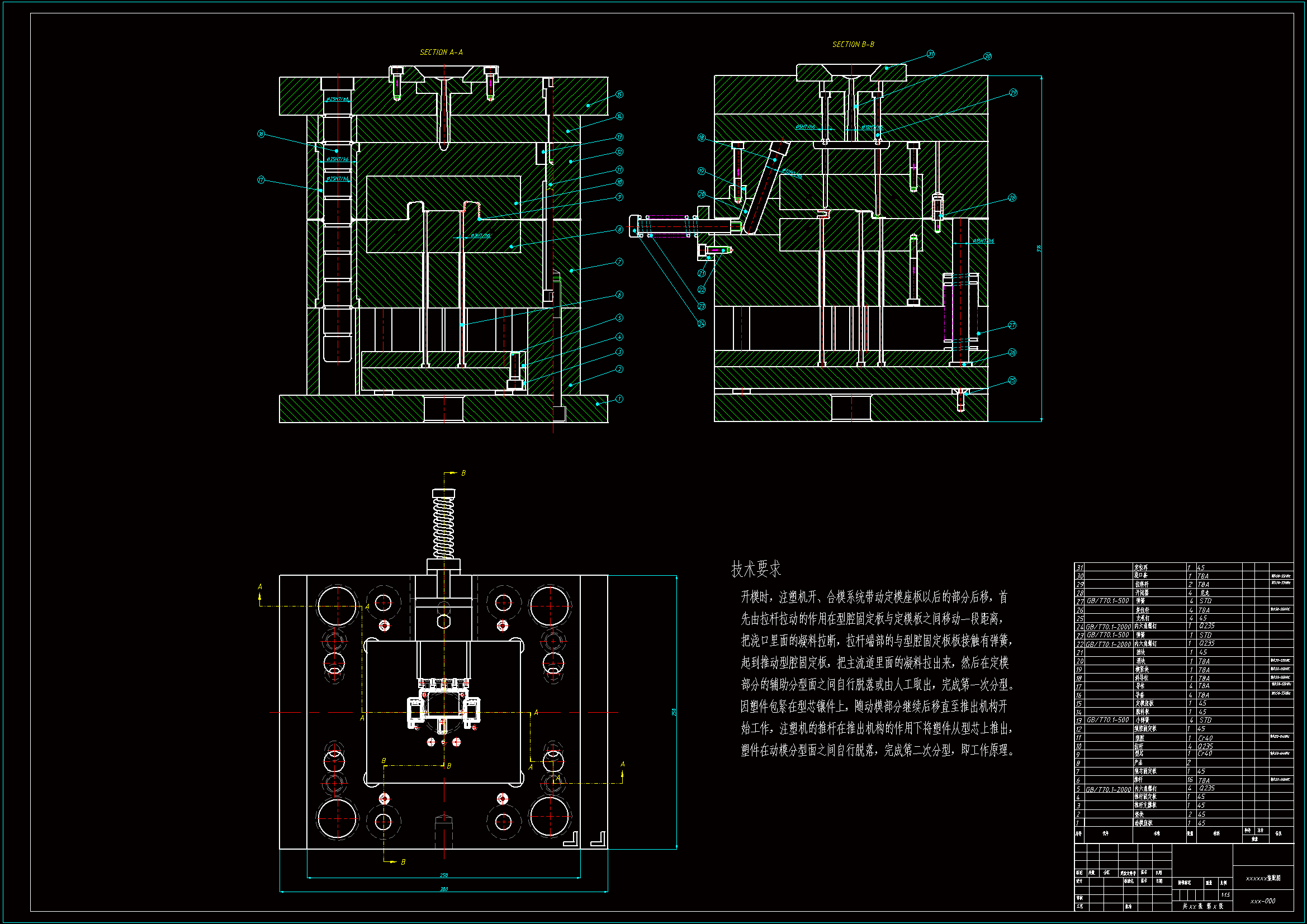Viewport: 1307px width, 924px height.
Task: Click the 技术要求 heading text
Action: [756, 568]
